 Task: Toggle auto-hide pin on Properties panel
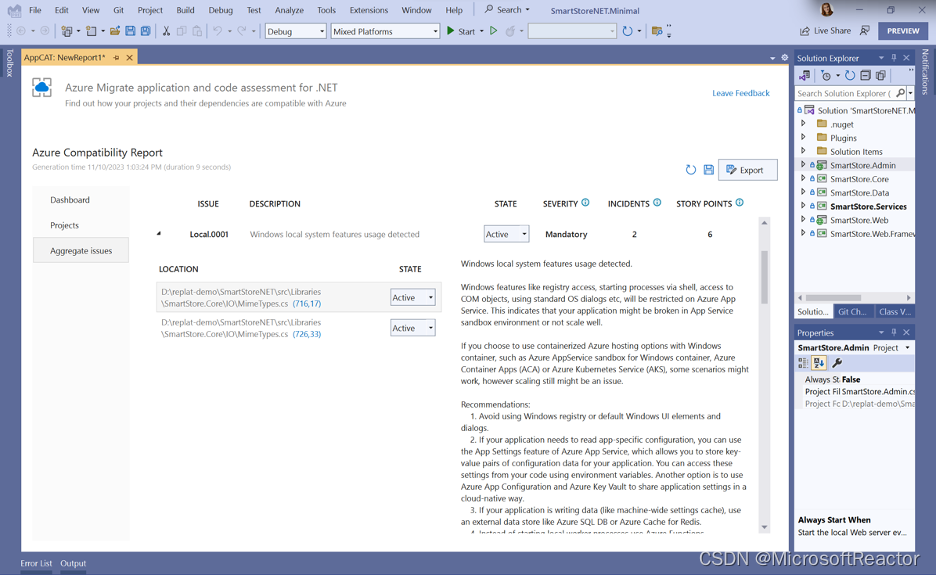894,332
